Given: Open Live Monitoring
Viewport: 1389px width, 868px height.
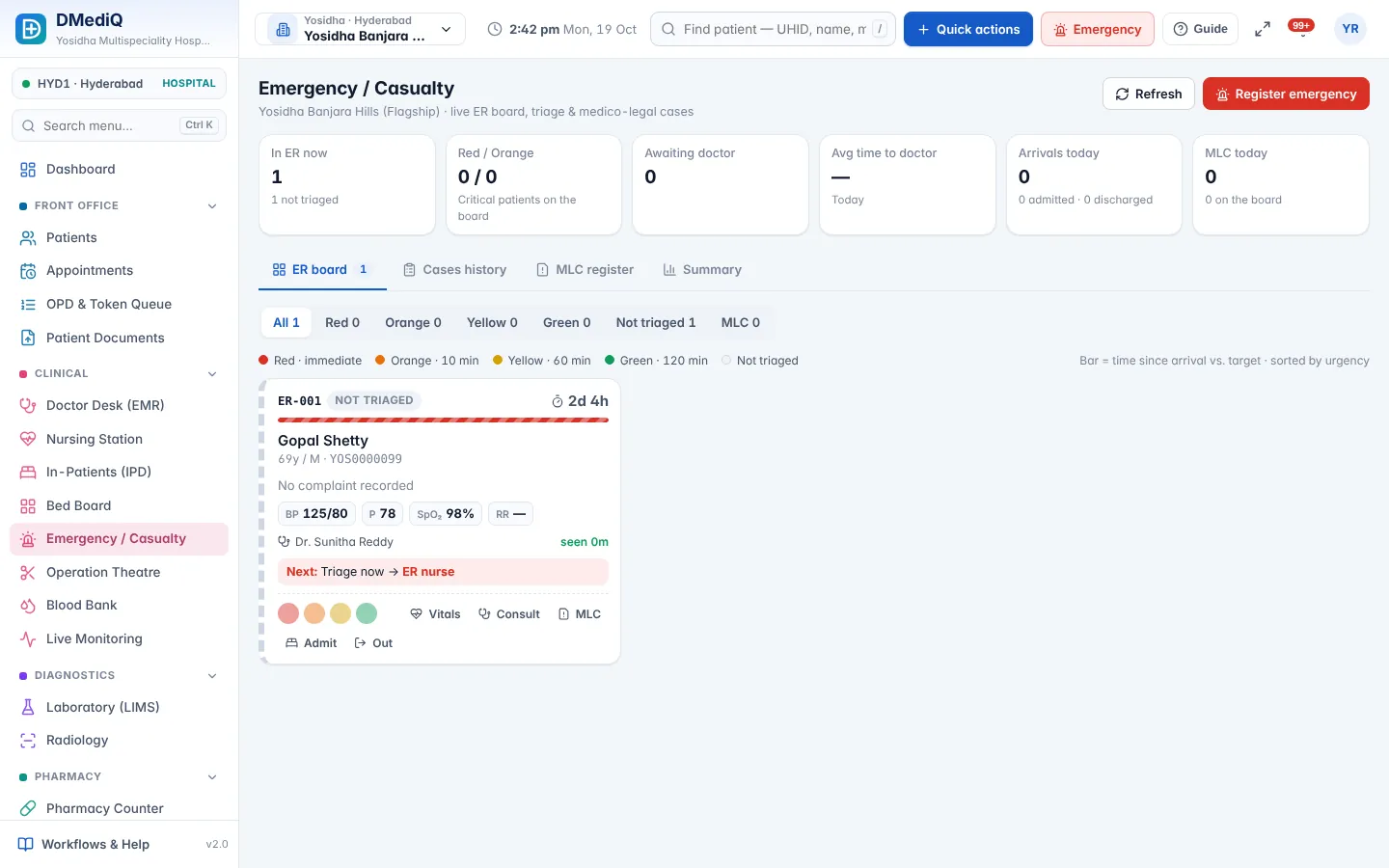Looking at the screenshot, I should coord(119,638).
